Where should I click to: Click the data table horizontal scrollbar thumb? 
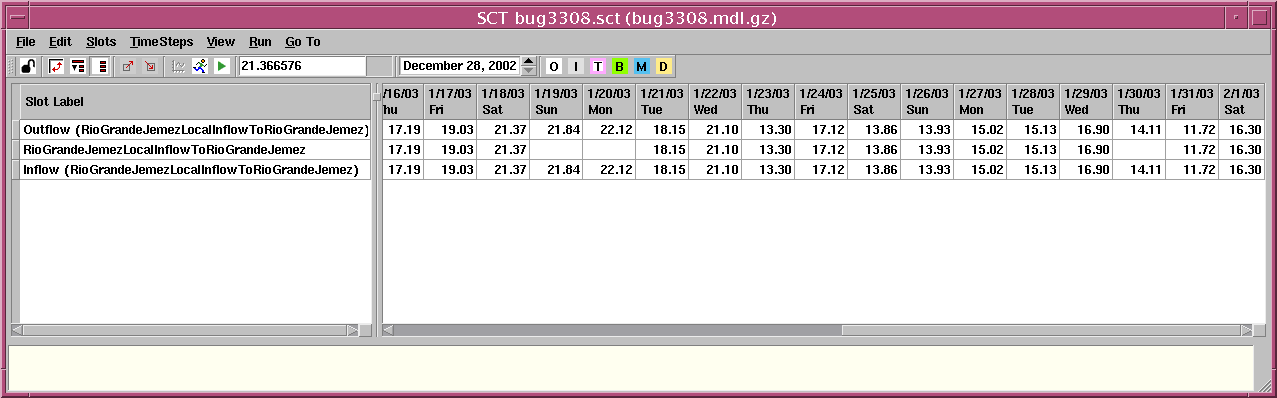1041,329
